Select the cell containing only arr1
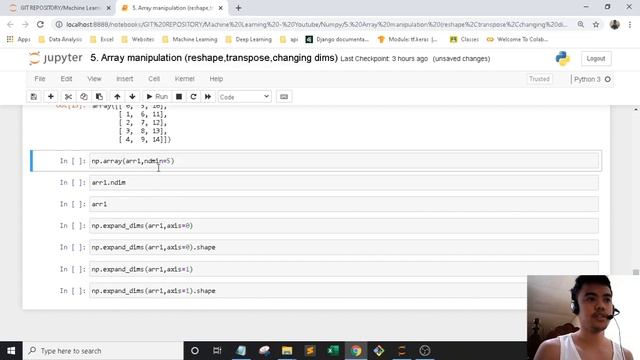Viewport: 640px width, 360px height. 344,204
